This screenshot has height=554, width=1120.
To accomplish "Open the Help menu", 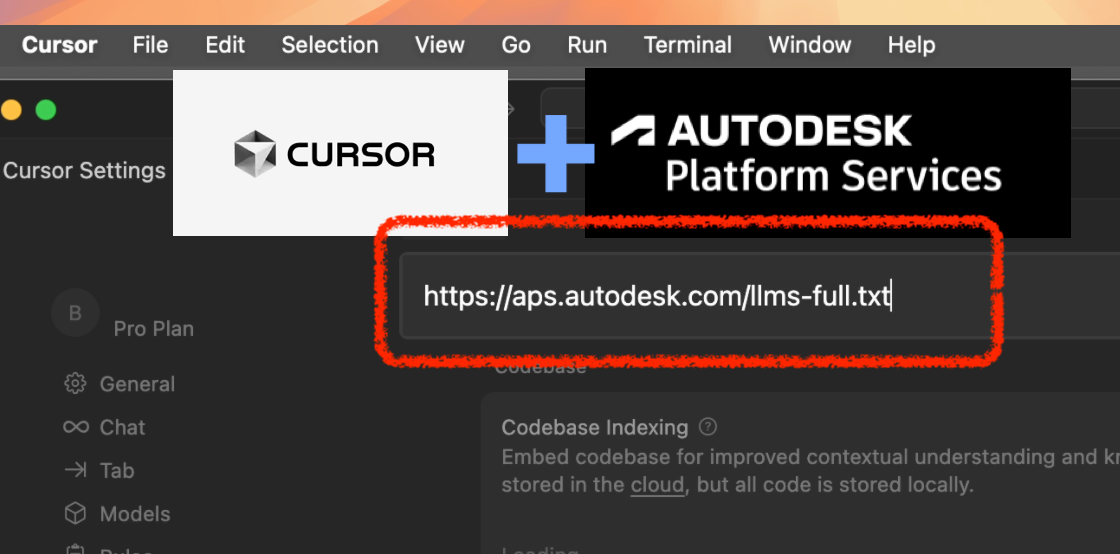I will point(911,45).
